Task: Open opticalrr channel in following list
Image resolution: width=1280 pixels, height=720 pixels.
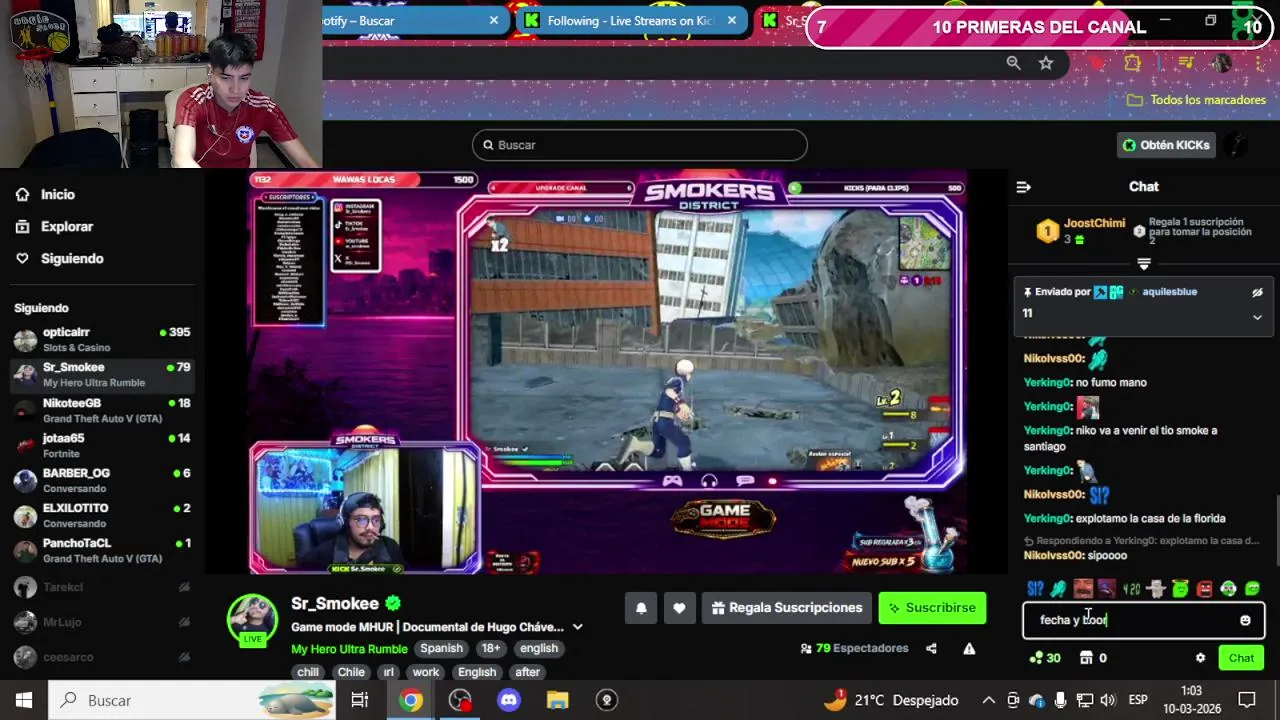Action: point(100,339)
